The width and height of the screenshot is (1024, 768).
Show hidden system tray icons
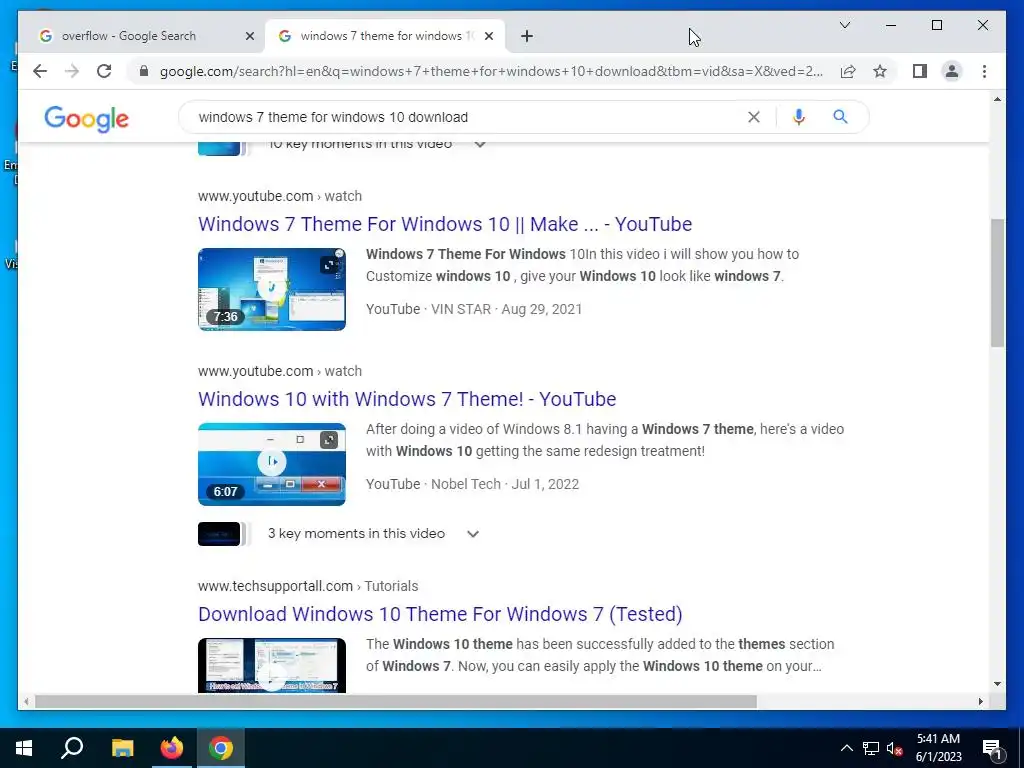[x=846, y=748]
